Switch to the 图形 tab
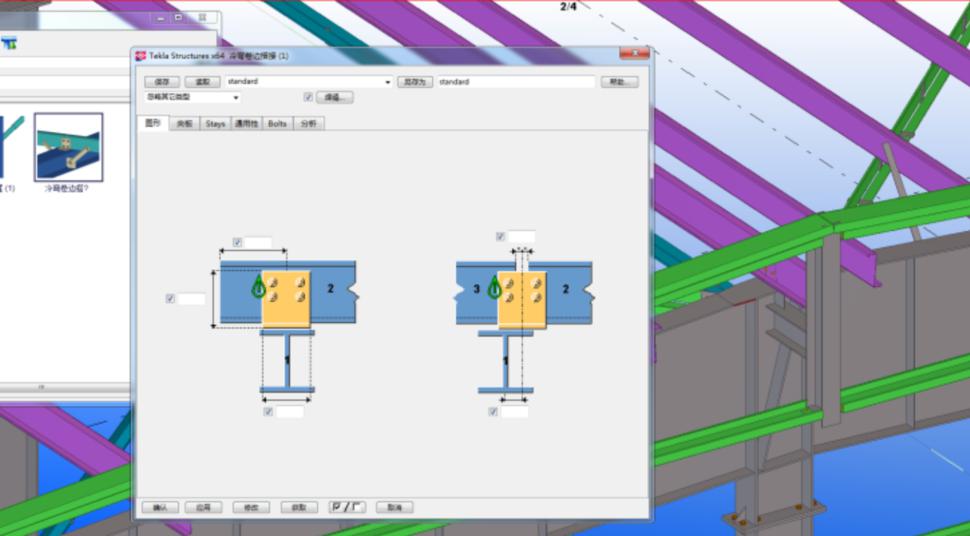This screenshot has height=536, width=970. click(152, 123)
